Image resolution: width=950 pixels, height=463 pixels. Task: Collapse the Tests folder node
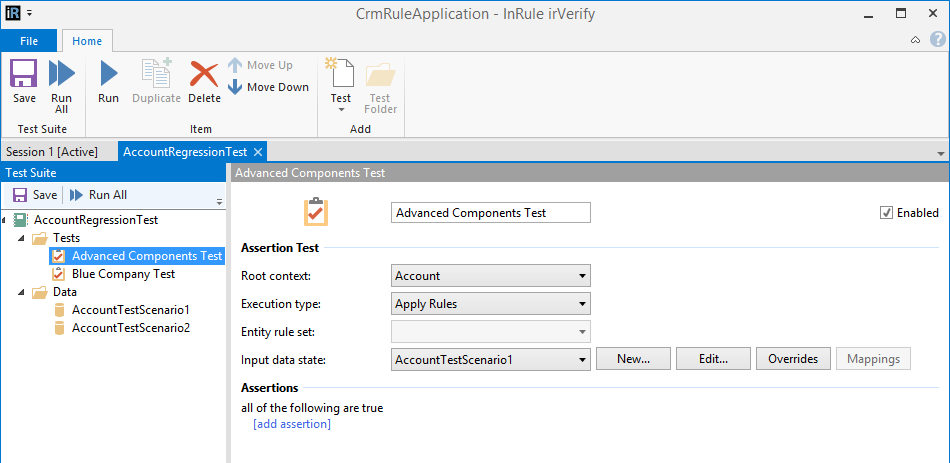(x=21, y=238)
